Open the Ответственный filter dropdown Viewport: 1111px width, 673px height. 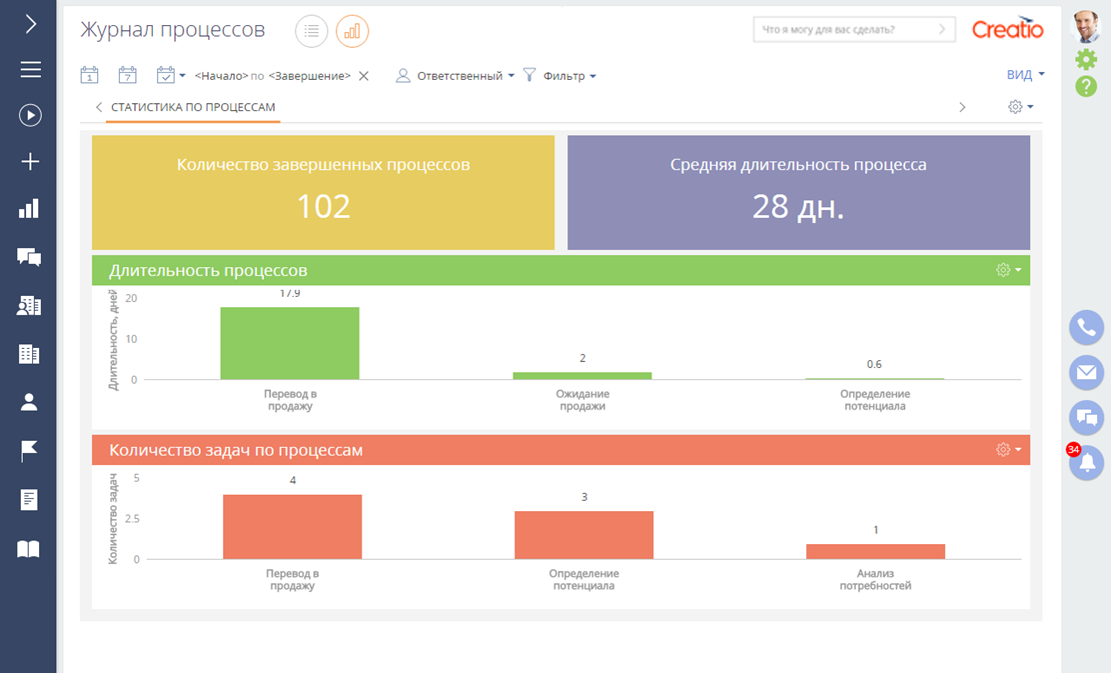[455, 76]
